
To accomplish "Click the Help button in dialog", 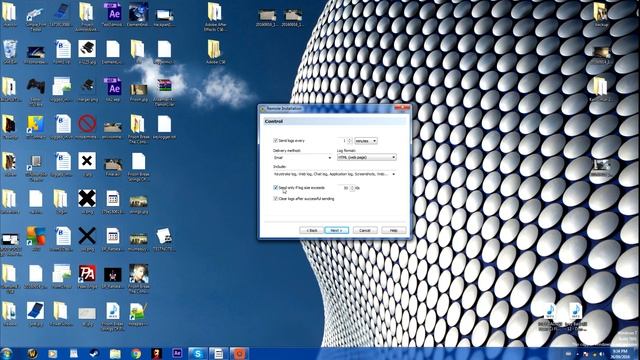I will [x=393, y=231].
